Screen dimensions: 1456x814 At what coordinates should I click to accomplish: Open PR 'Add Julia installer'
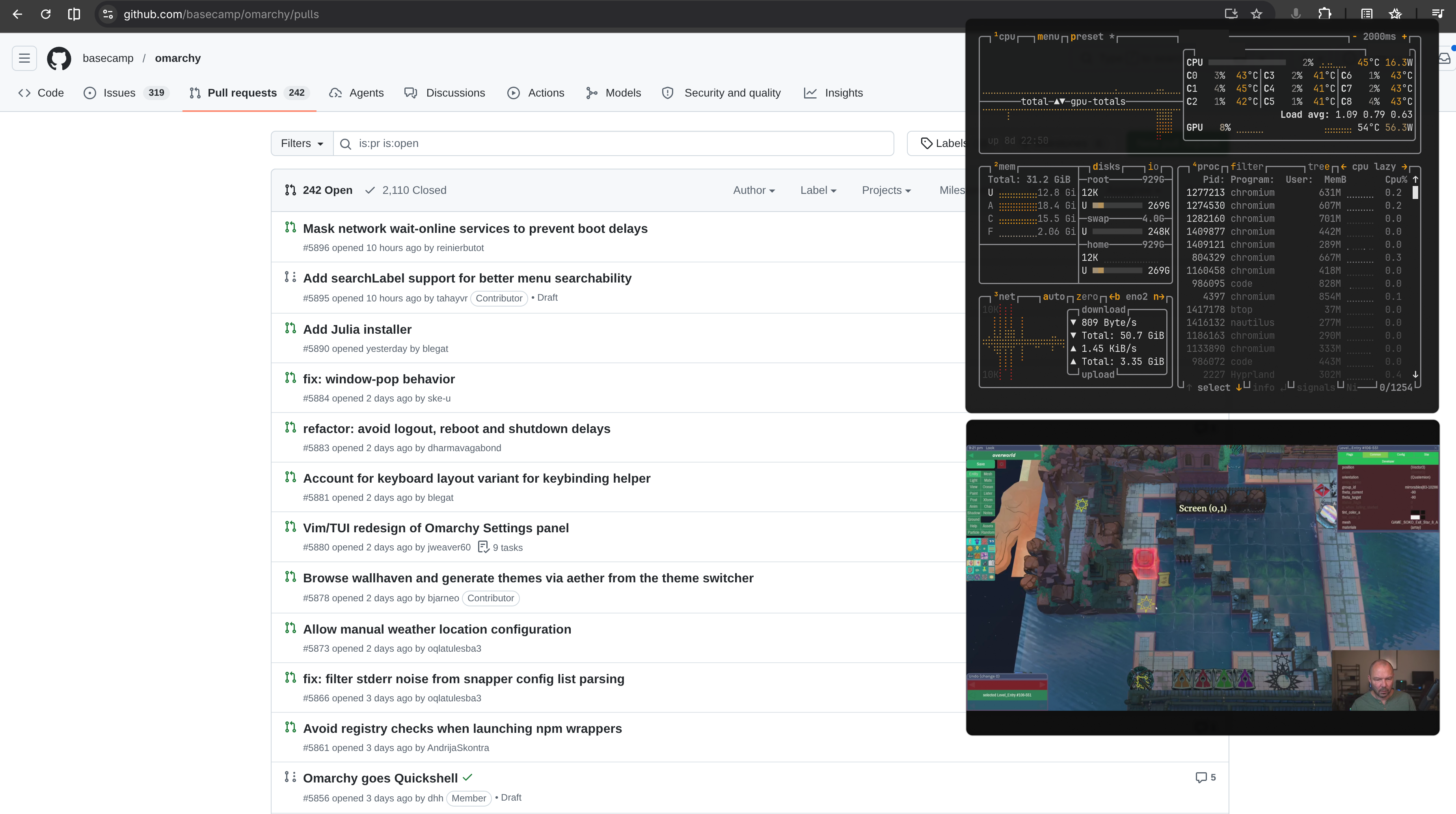click(357, 329)
